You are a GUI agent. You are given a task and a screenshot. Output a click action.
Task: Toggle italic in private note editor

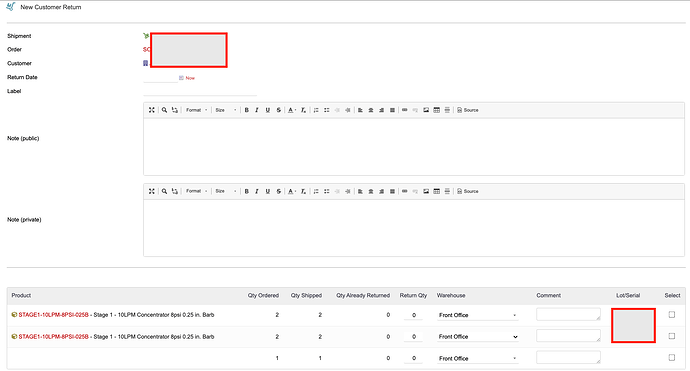click(257, 191)
